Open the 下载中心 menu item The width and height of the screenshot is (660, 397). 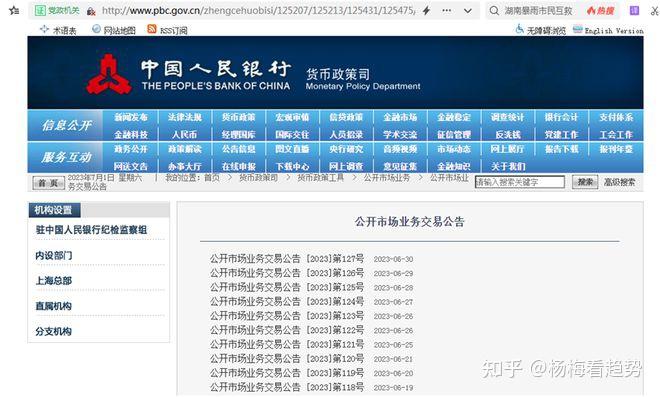coord(292,166)
